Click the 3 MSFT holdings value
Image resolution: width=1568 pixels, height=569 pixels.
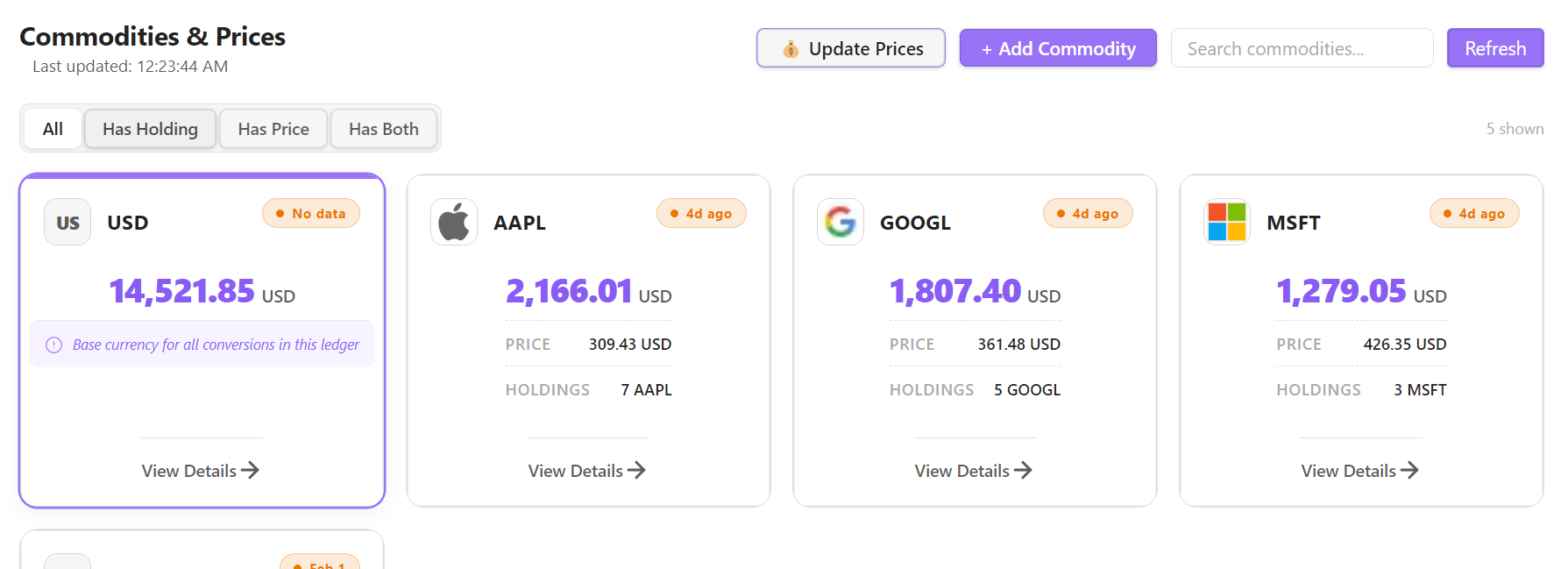tap(1421, 390)
